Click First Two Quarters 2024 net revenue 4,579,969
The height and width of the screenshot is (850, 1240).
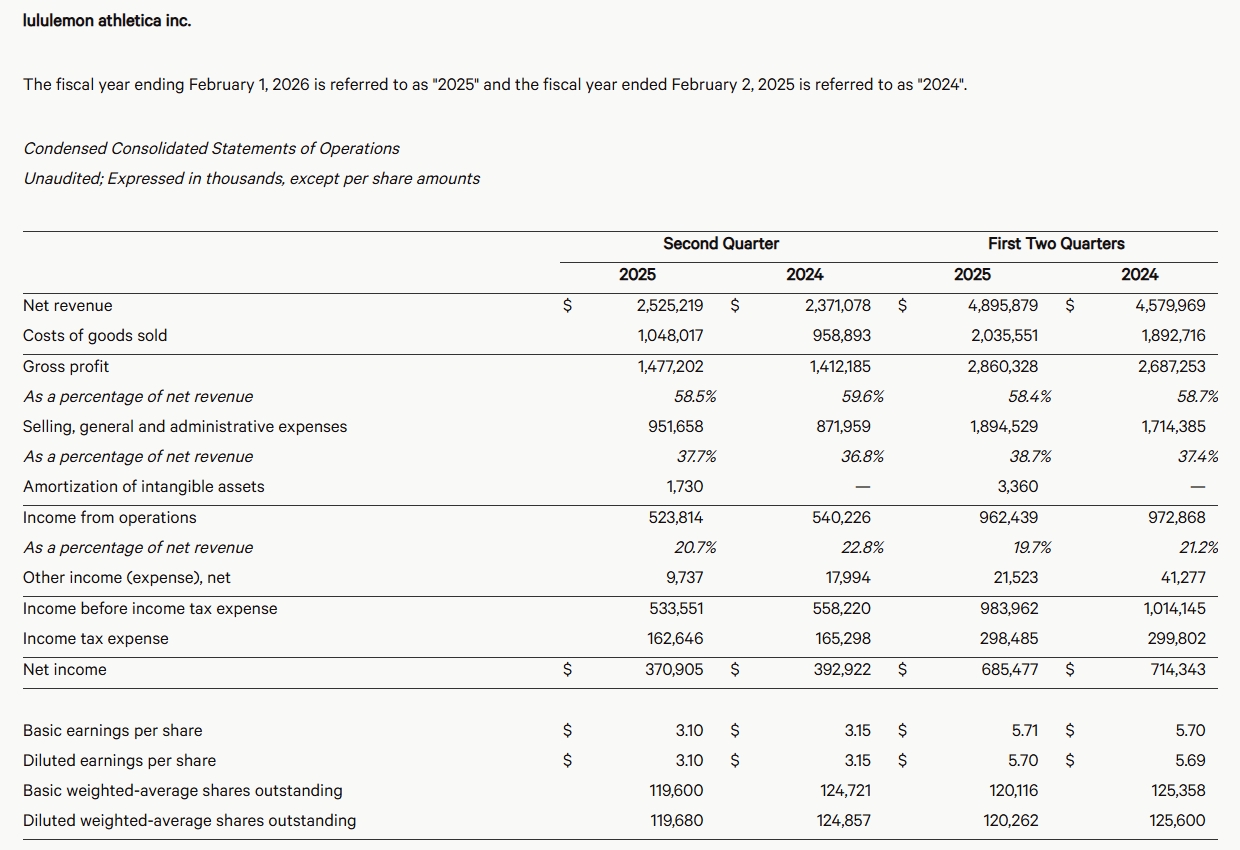tap(1172, 306)
